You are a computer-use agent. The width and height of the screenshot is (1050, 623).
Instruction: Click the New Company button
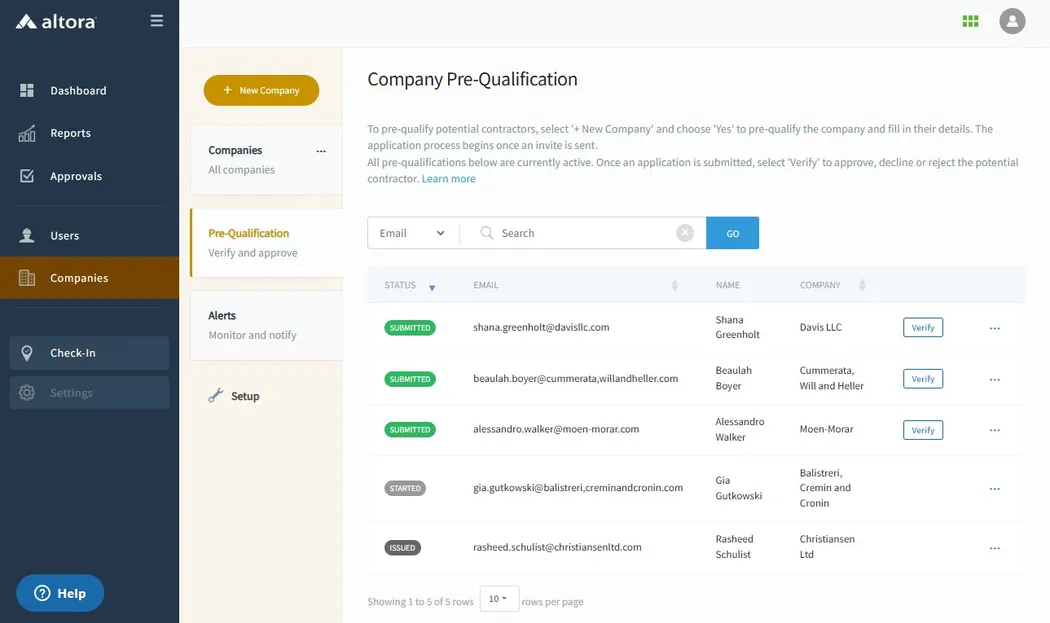click(261, 90)
